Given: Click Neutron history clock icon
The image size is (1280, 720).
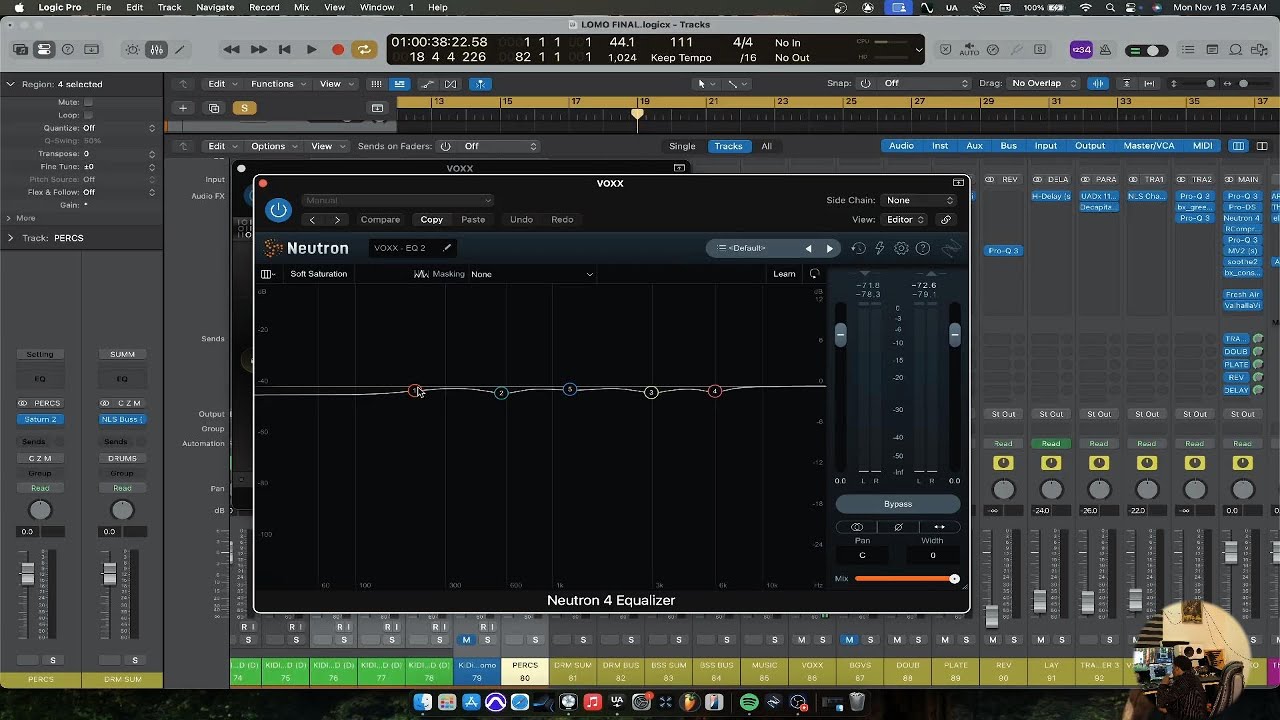Looking at the screenshot, I should click(x=858, y=248).
